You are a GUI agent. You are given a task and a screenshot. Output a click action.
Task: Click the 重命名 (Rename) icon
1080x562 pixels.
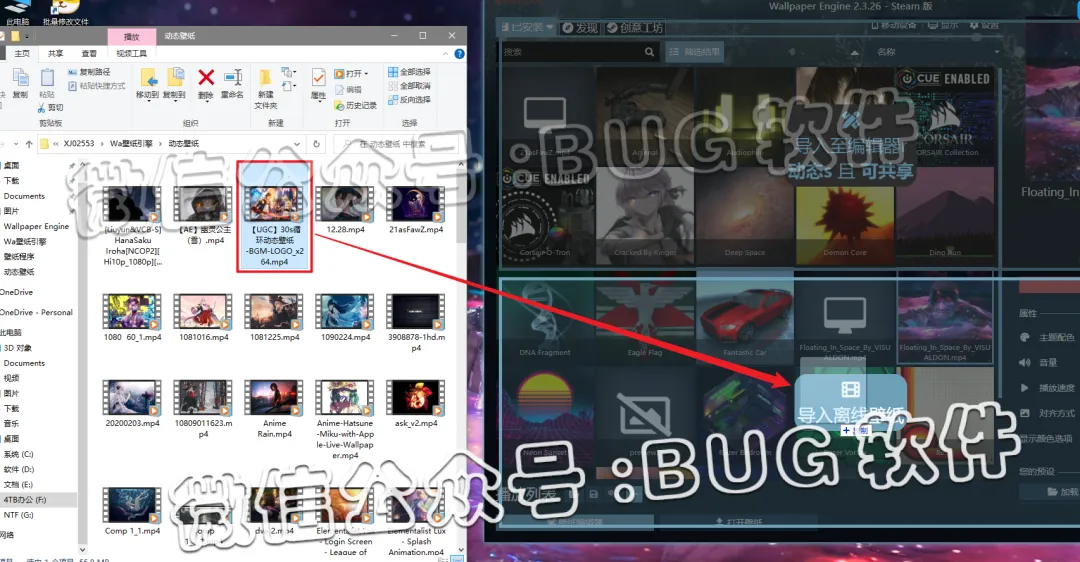pyautogui.click(x=233, y=77)
